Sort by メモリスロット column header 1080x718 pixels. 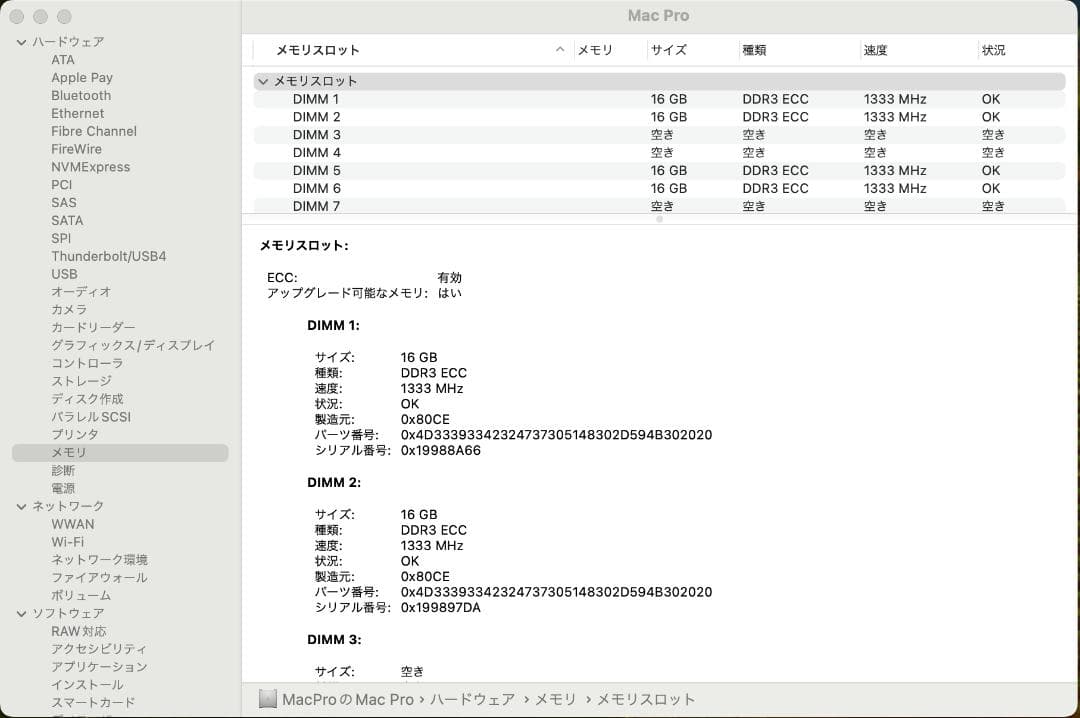(318, 50)
